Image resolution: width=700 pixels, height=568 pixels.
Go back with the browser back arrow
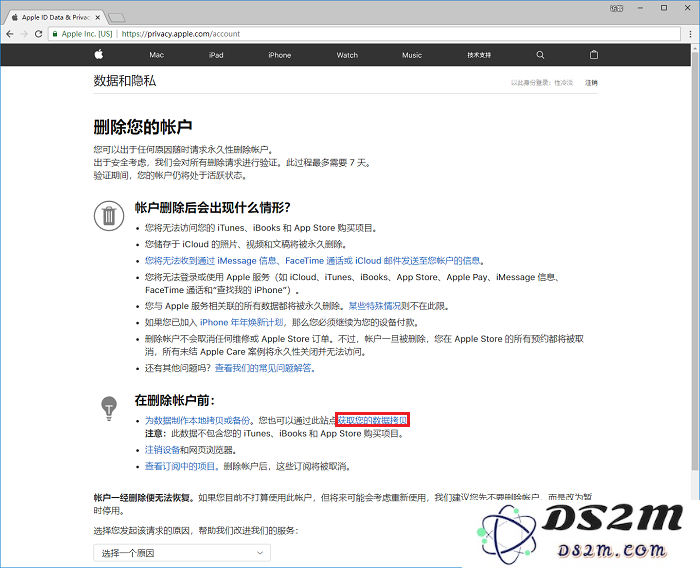click(10, 34)
